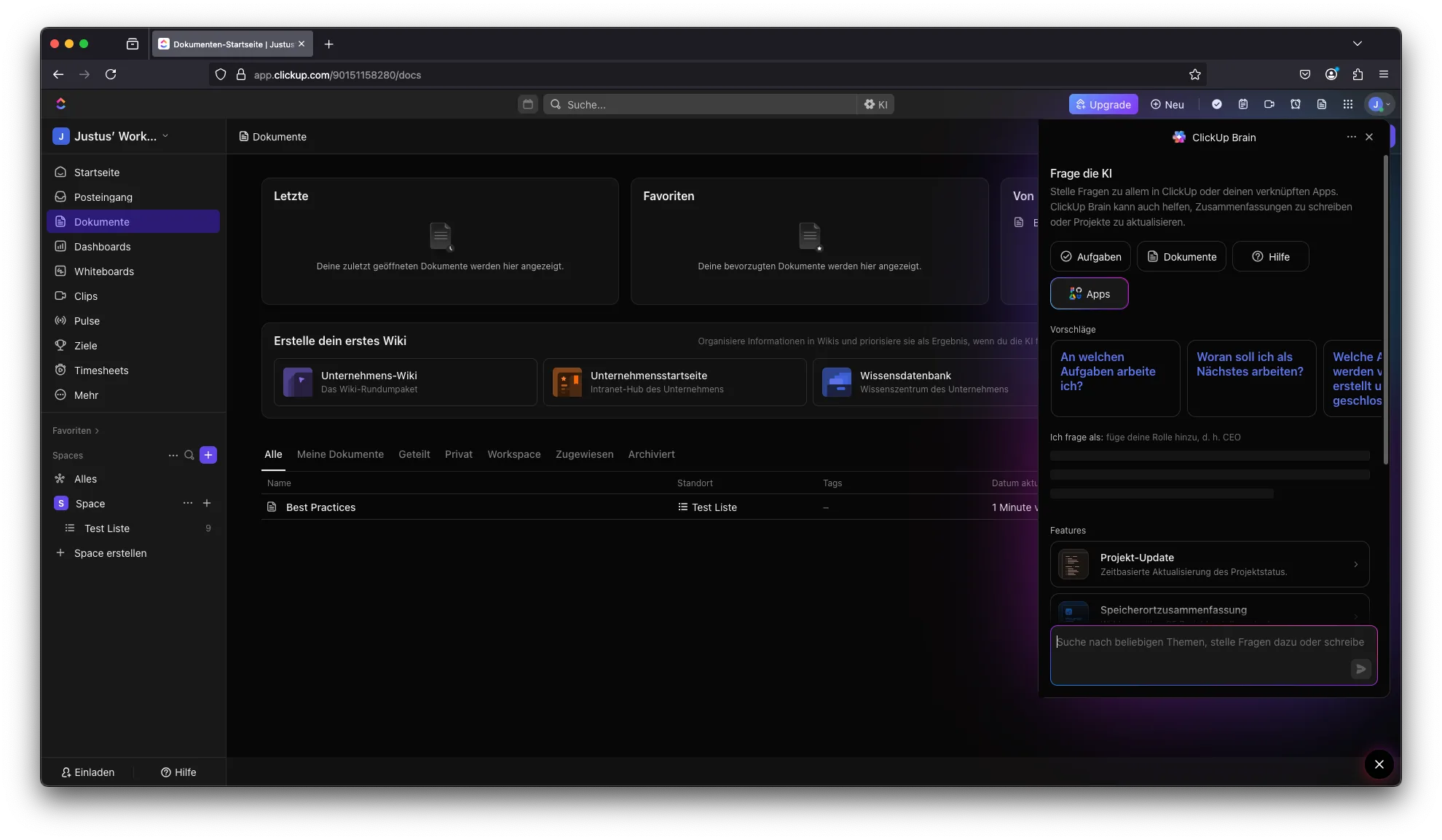Open a new browser tab
1442x840 pixels.
pyautogui.click(x=329, y=44)
